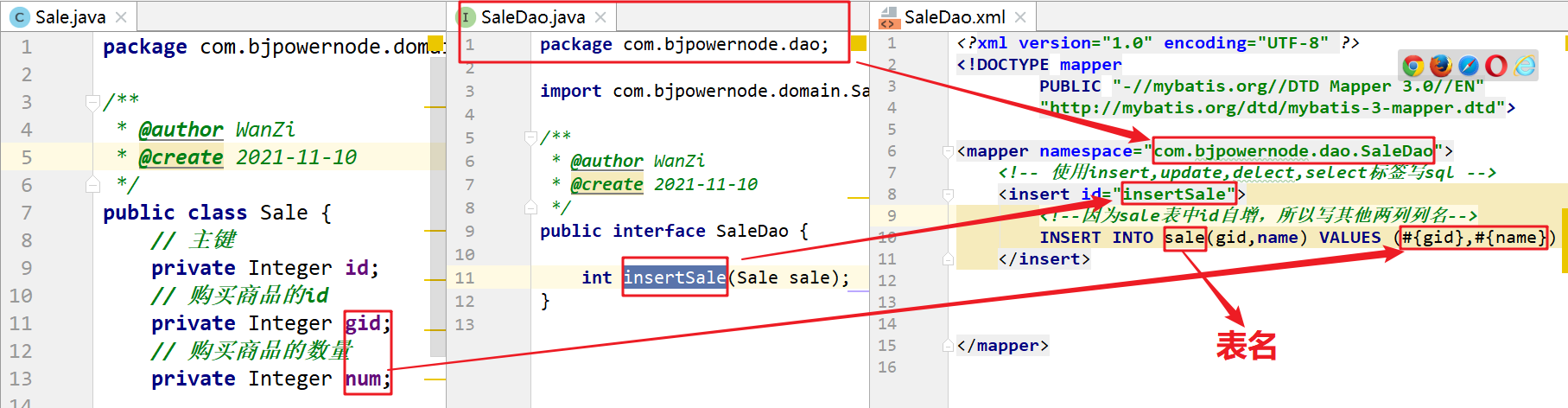This screenshot has width=1568, height=408.
Task: Collapse the Javadoc comment in Sale.java
Action: point(92,103)
